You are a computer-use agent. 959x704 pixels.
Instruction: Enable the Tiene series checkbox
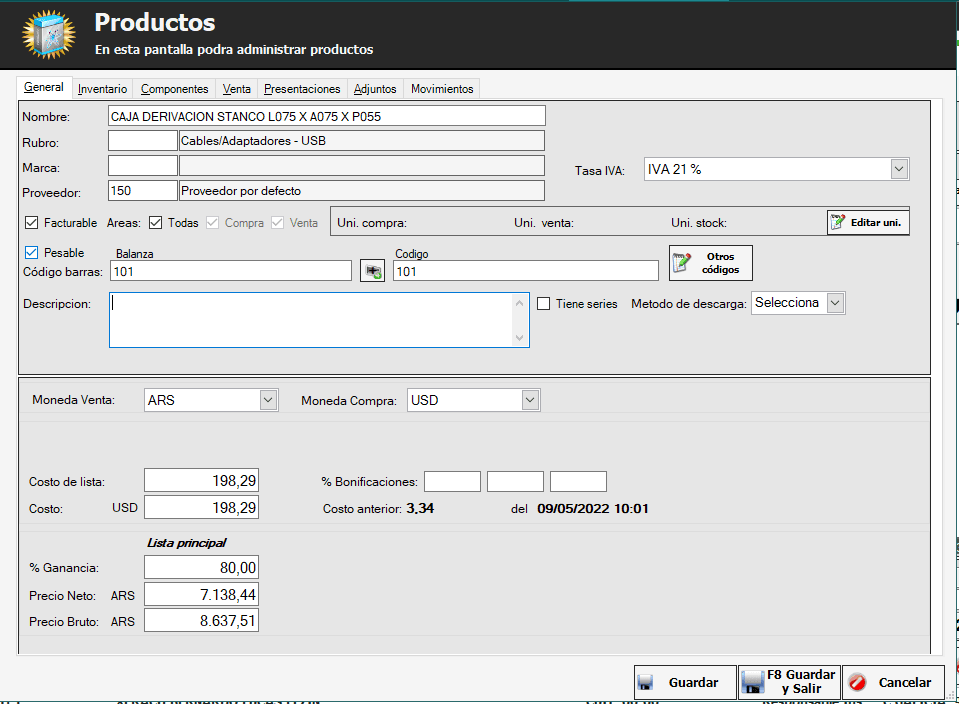pos(544,304)
